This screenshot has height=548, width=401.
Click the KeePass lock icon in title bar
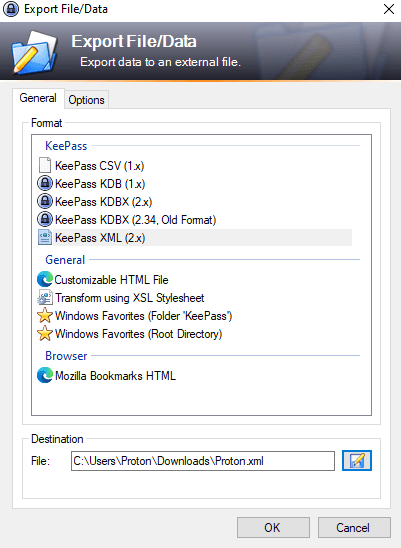click(11, 9)
